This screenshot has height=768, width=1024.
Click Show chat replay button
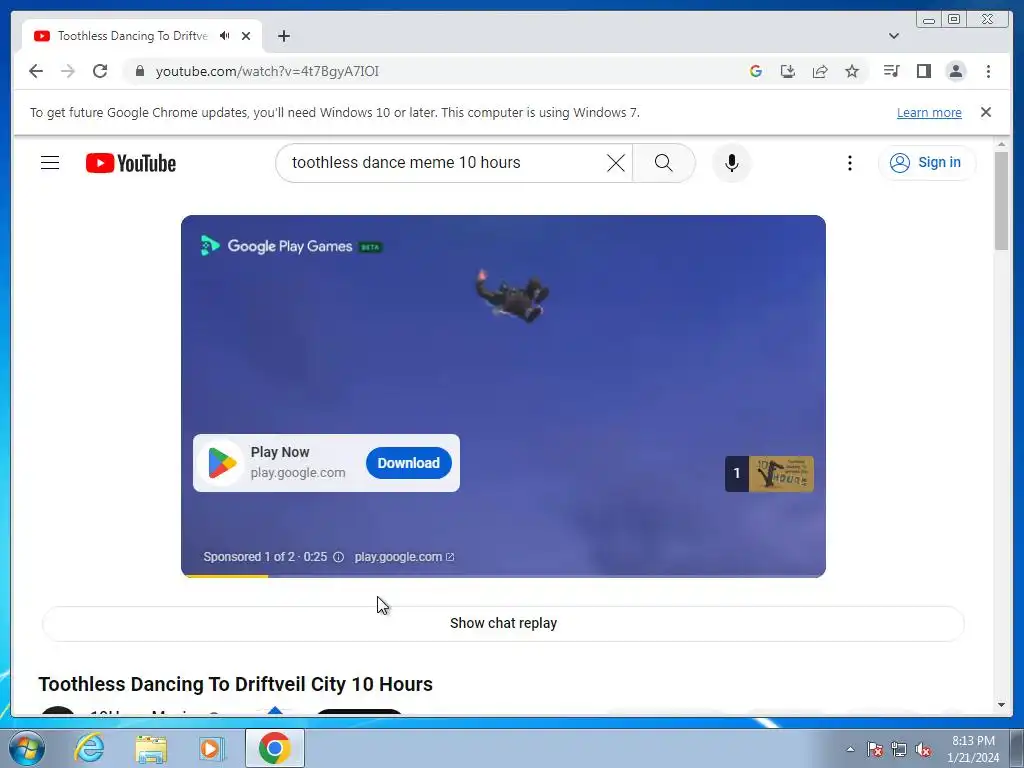click(x=504, y=624)
